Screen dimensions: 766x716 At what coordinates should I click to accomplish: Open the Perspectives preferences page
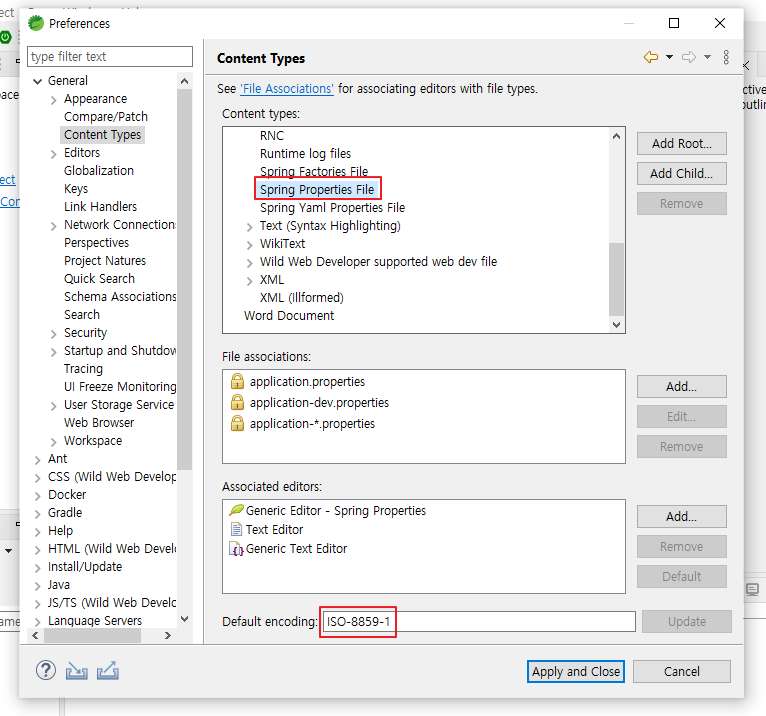[96, 243]
